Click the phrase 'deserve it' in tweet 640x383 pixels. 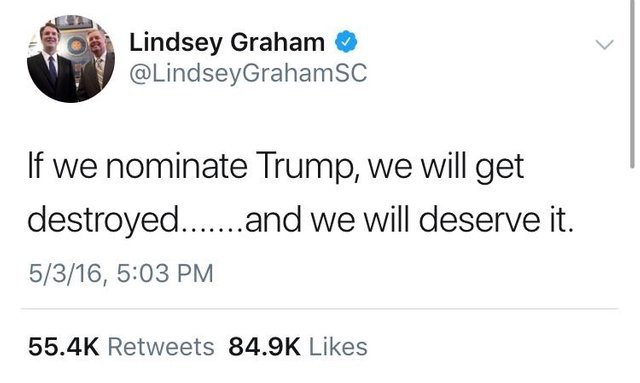[496, 219]
